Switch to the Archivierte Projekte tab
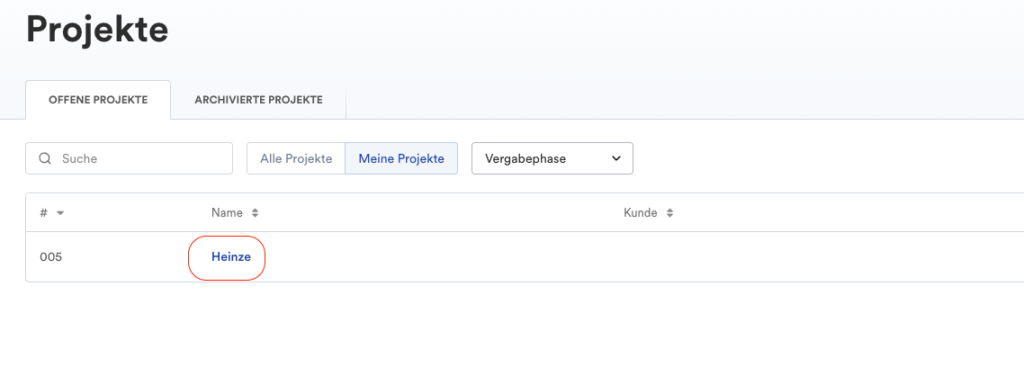This screenshot has height=376, width=1024. tap(259, 100)
